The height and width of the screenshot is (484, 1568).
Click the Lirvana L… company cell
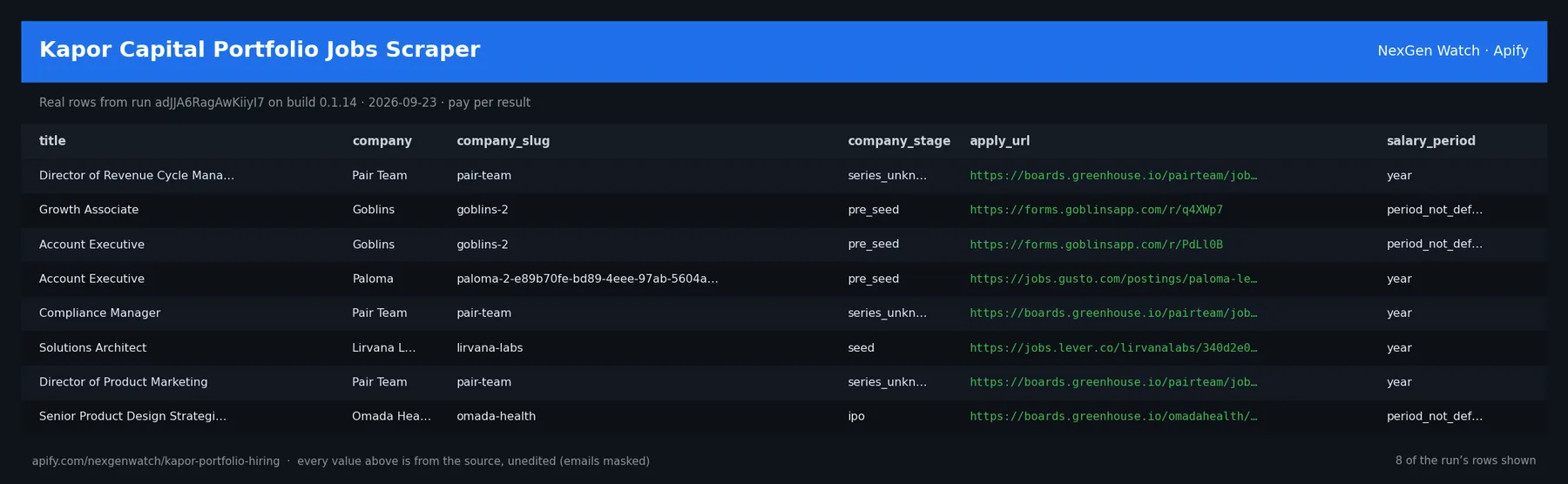(383, 347)
